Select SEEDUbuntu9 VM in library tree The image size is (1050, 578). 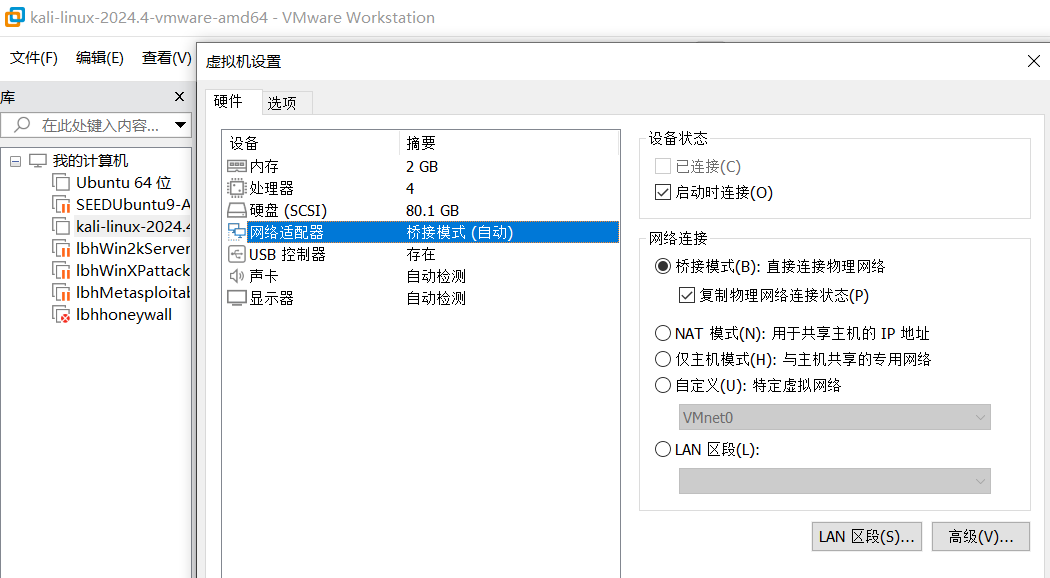(133, 204)
